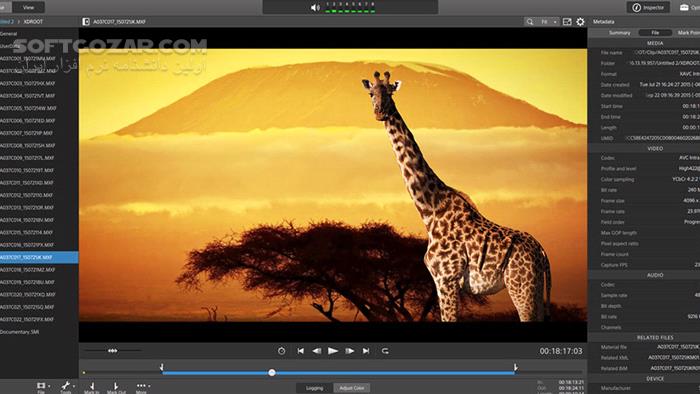
Task: Click the AUDIO section header
Action: coord(655,275)
